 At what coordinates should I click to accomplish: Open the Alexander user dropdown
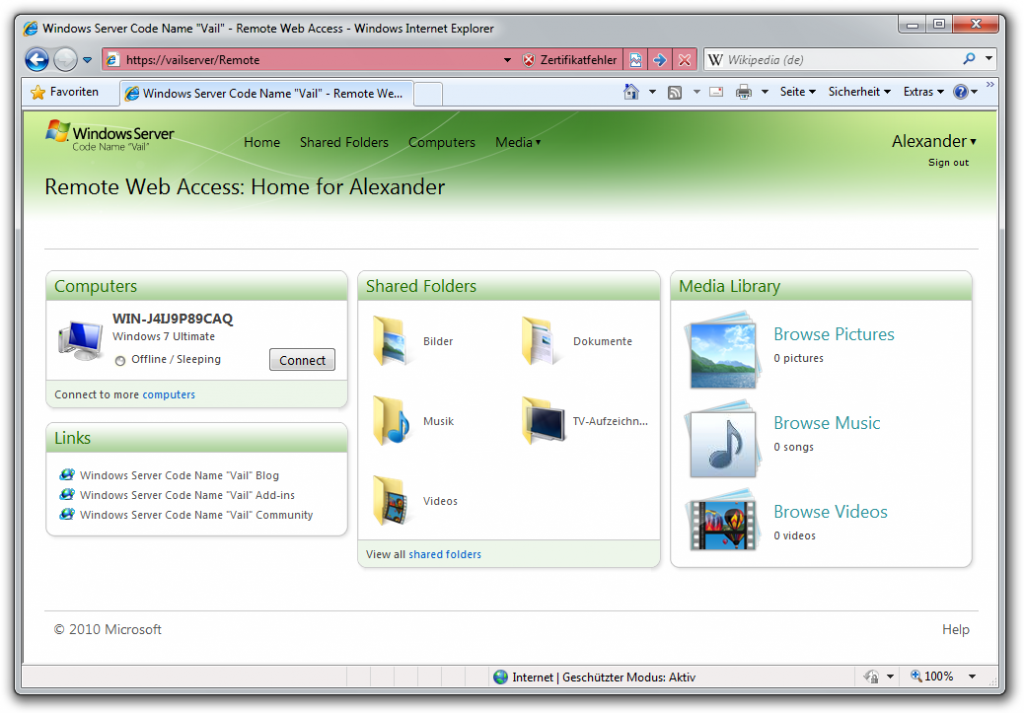tap(934, 141)
